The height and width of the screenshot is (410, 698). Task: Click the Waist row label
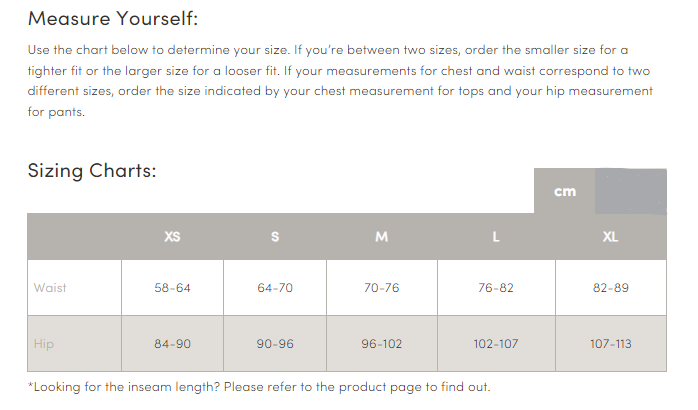50,288
